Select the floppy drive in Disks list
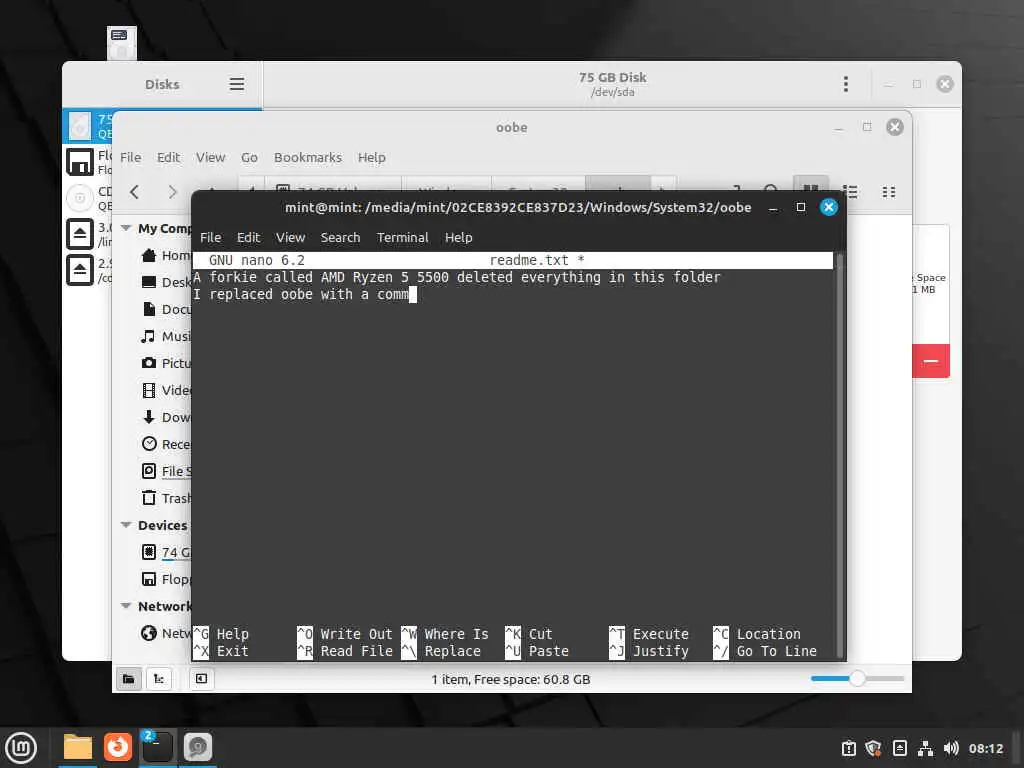This screenshot has width=1024, height=768. pyautogui.click(x=88, y=162)
